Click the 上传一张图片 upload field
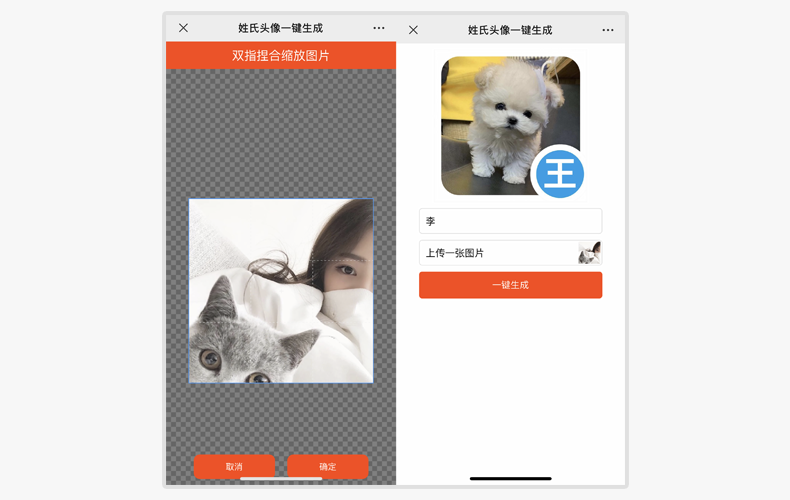790x500 pixels. coord(510,253)
